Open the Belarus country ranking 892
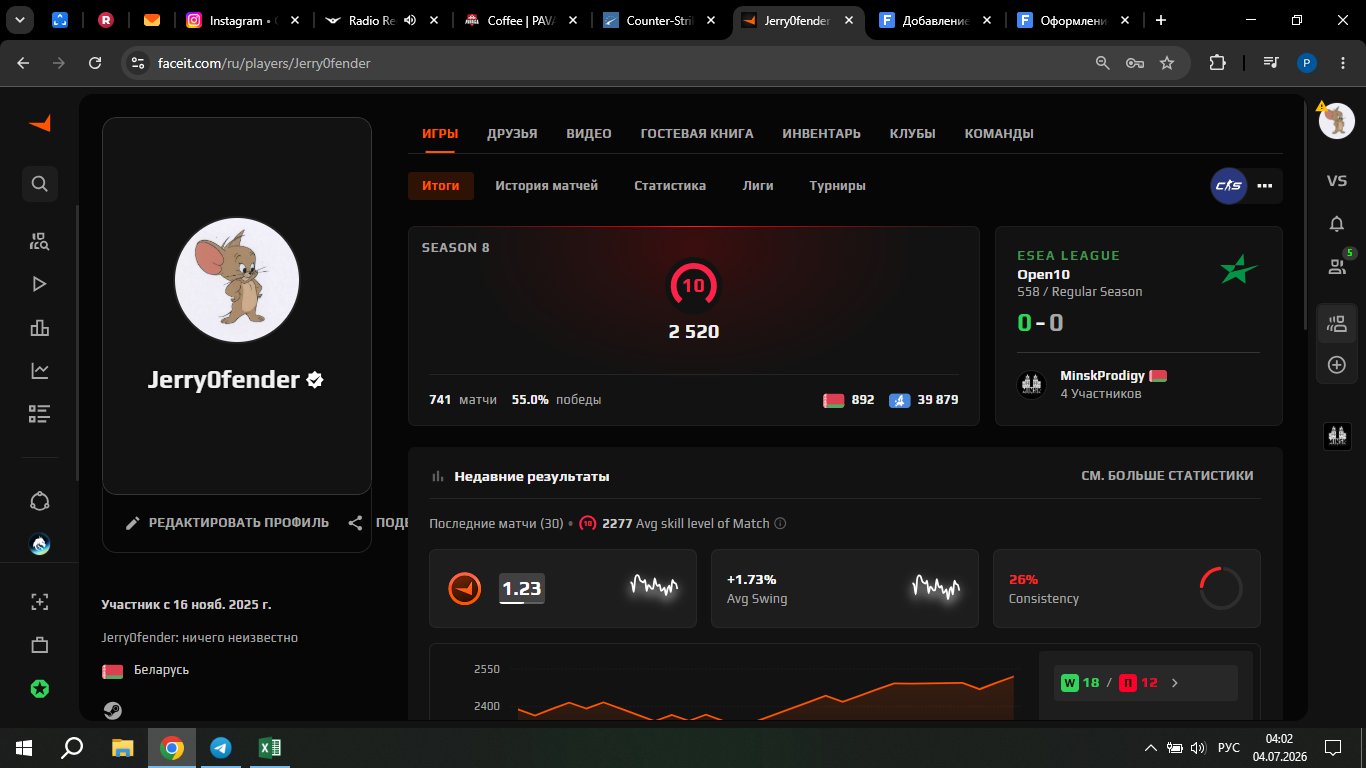Screen dimensions: 1366x768 tap(849, 400)
